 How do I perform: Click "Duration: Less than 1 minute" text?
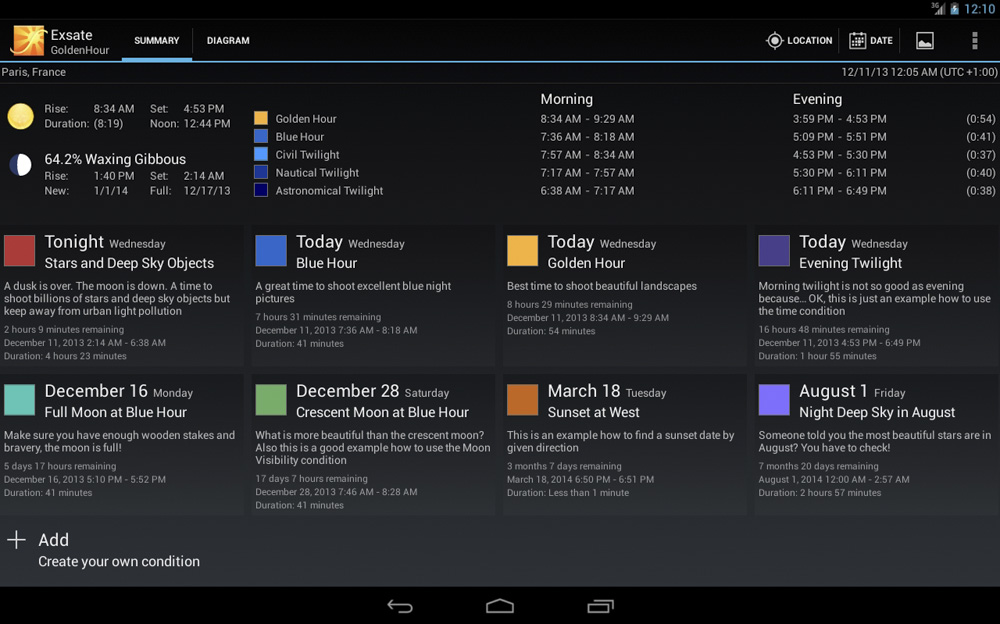pyautogui.click(x=568, y=493)
